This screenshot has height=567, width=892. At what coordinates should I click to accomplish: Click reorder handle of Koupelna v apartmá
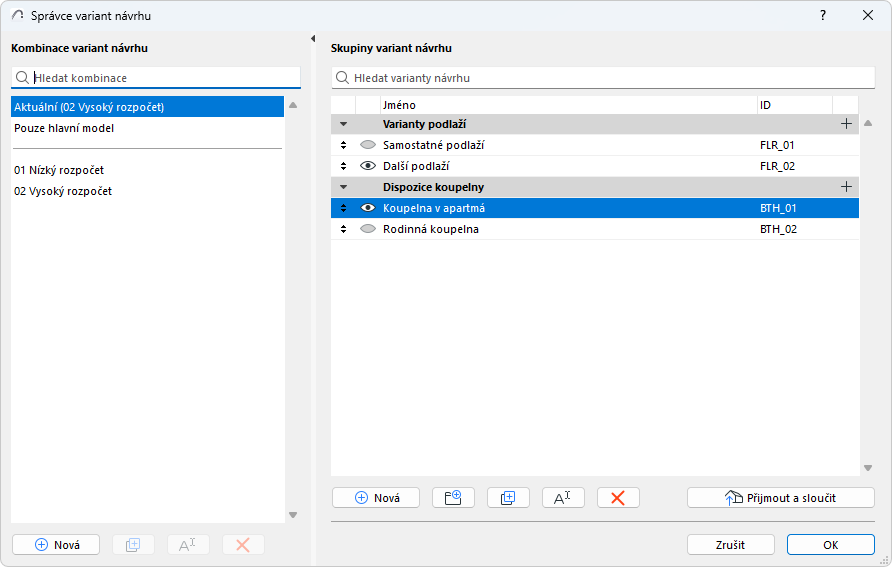coord(344,208)
